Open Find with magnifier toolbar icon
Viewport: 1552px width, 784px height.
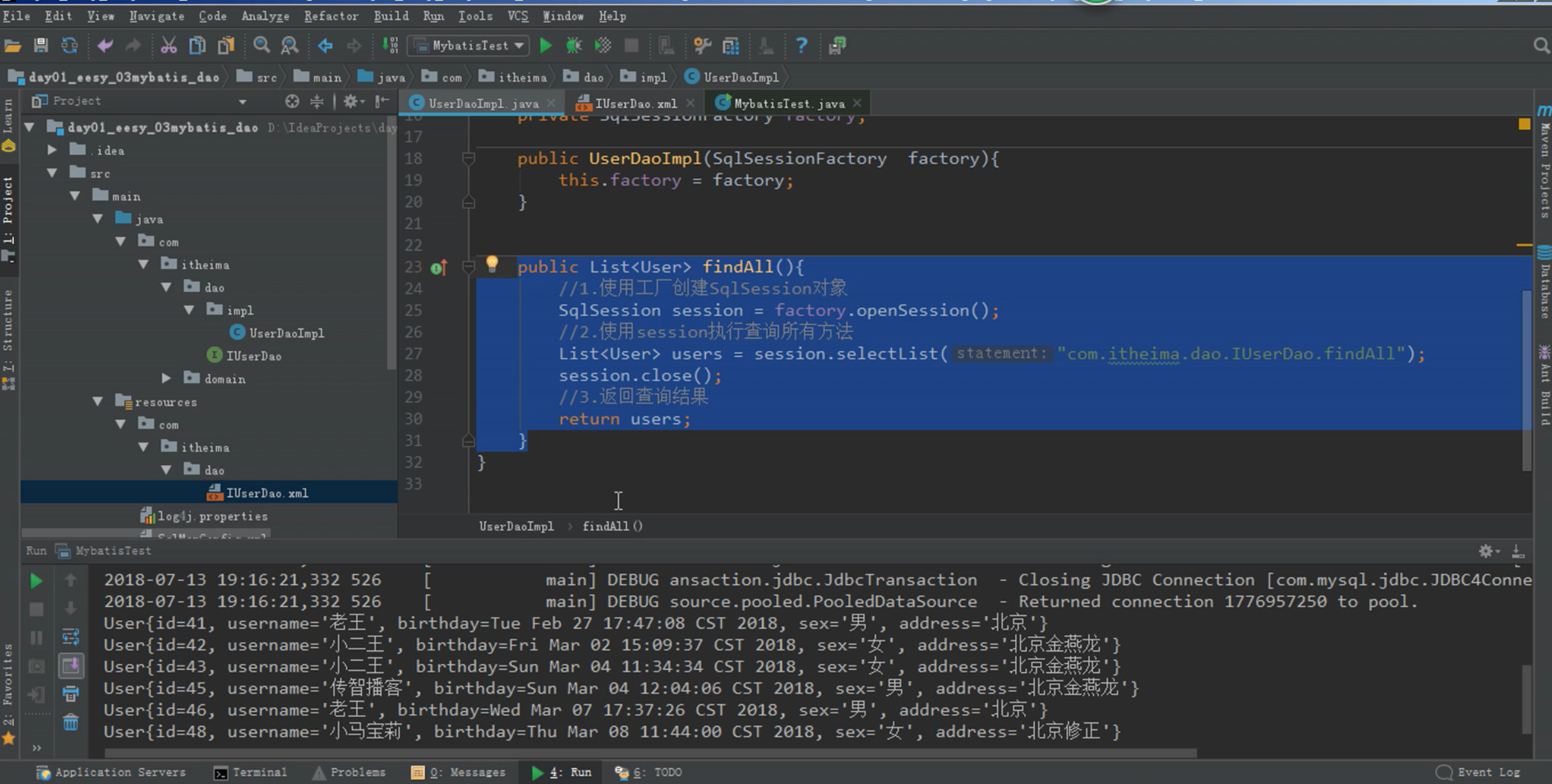tap(261, 45)
